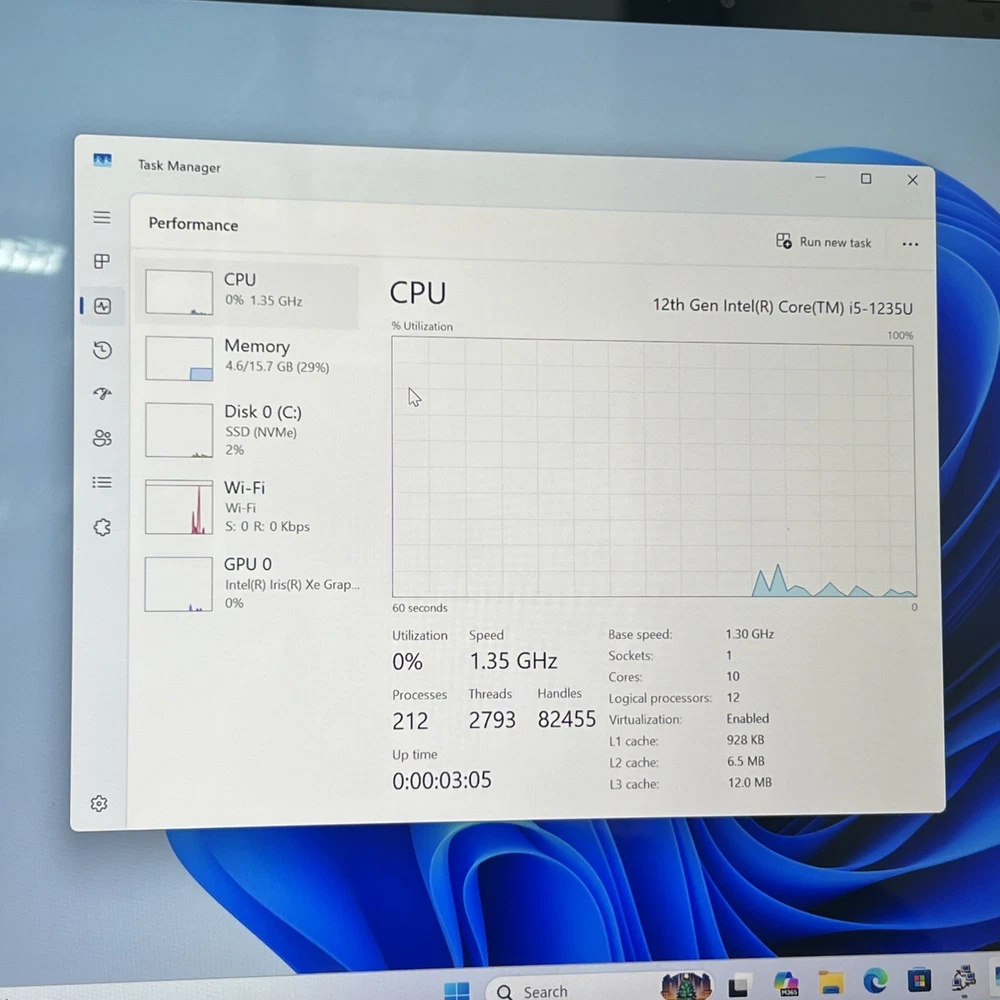Viewport: 1000px width, 1000px height.
Task: Open the hamburger navigation menu
Action: pyautogui.click(x=102, y=217)
